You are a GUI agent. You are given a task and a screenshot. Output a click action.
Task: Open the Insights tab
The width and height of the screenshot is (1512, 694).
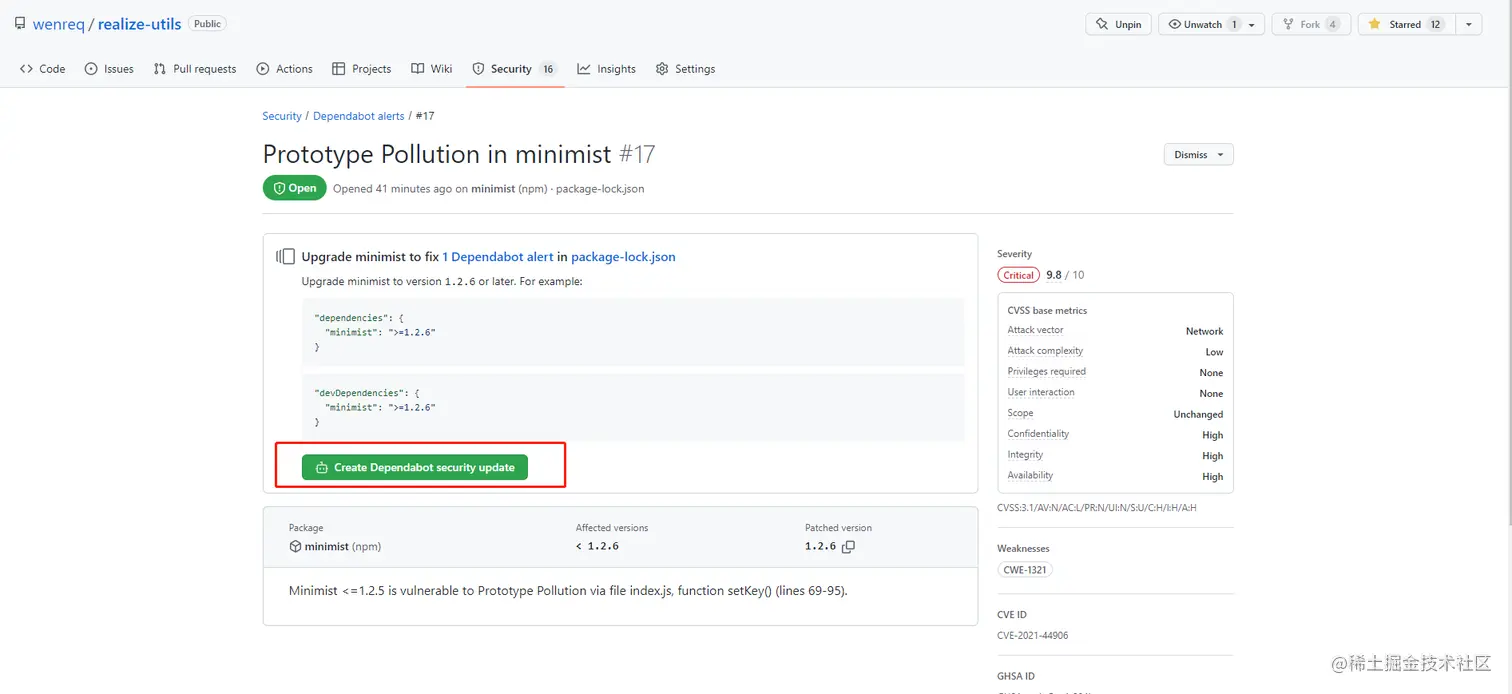607,69
